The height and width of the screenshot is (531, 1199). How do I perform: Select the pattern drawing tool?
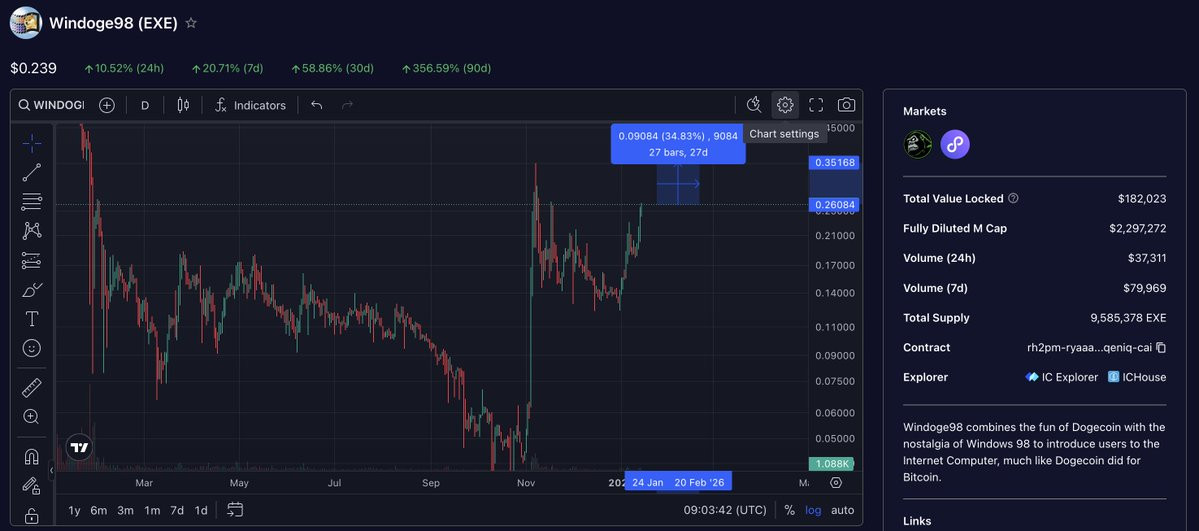coord(31,230)
